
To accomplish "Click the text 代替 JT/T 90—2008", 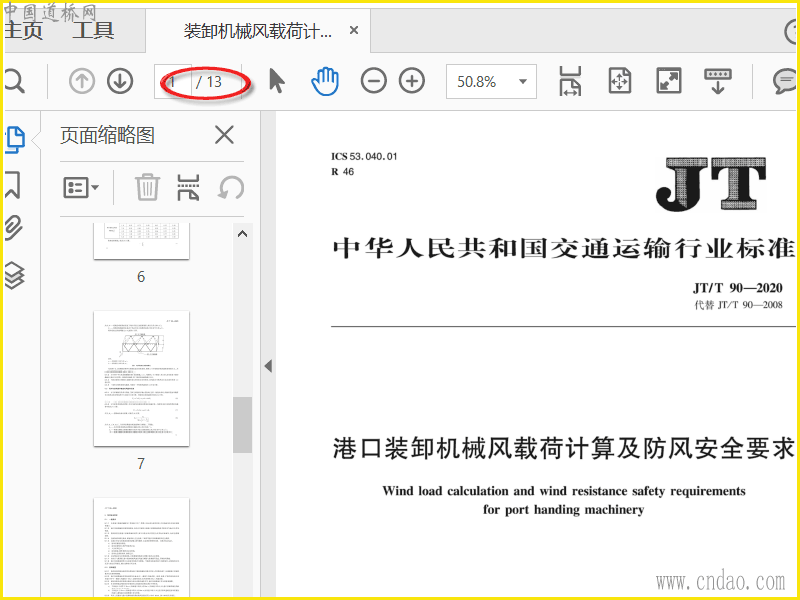I will click(738, 305).
